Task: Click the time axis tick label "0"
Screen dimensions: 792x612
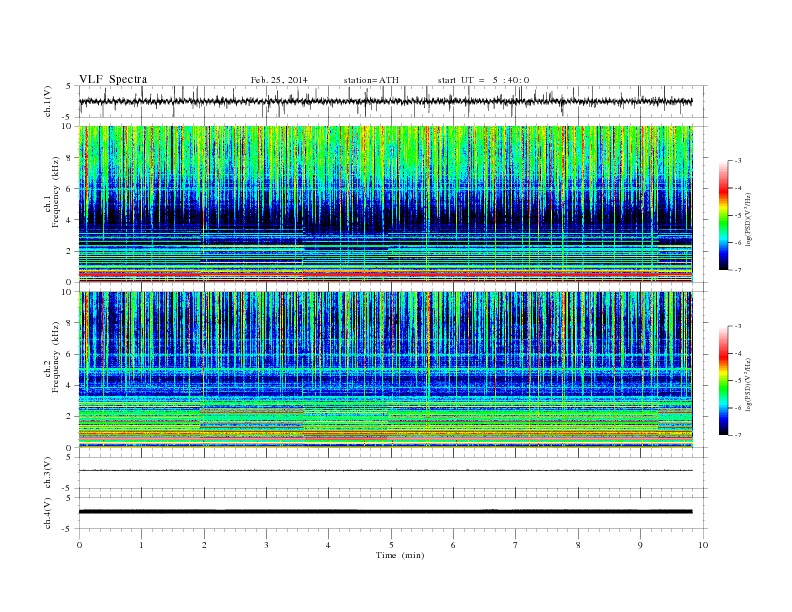Action: click(x=79, y=545)
